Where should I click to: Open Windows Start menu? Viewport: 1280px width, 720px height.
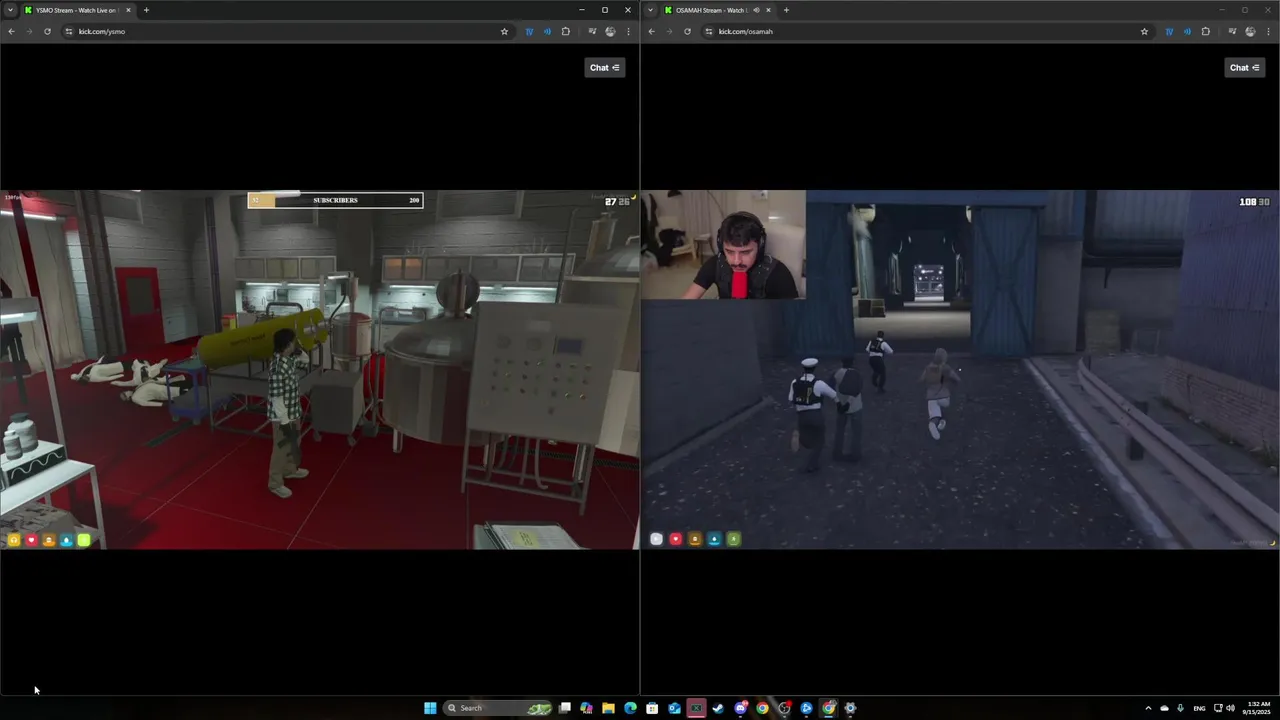430,708
